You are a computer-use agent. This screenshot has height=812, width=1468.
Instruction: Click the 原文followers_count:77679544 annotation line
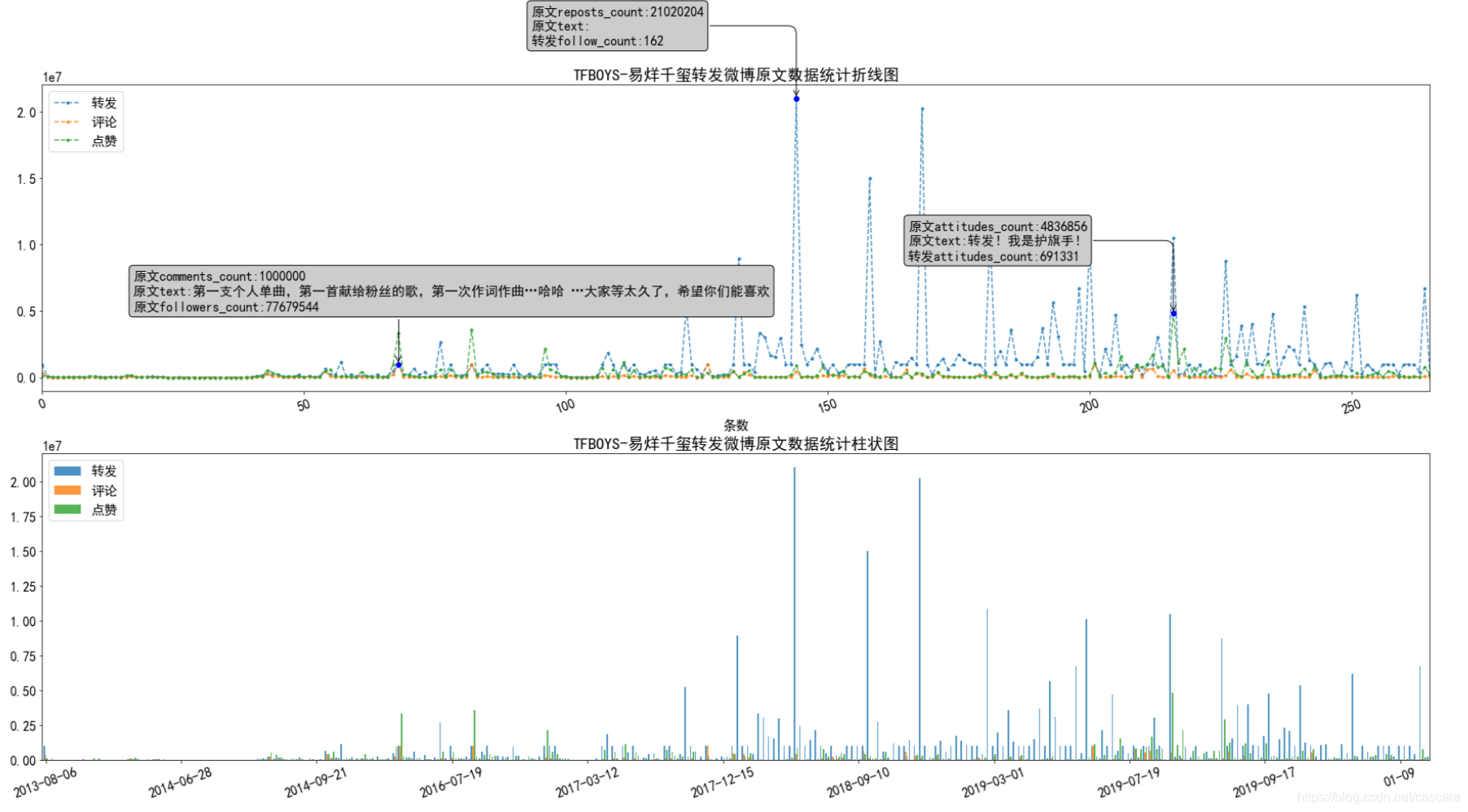(226, 308)
